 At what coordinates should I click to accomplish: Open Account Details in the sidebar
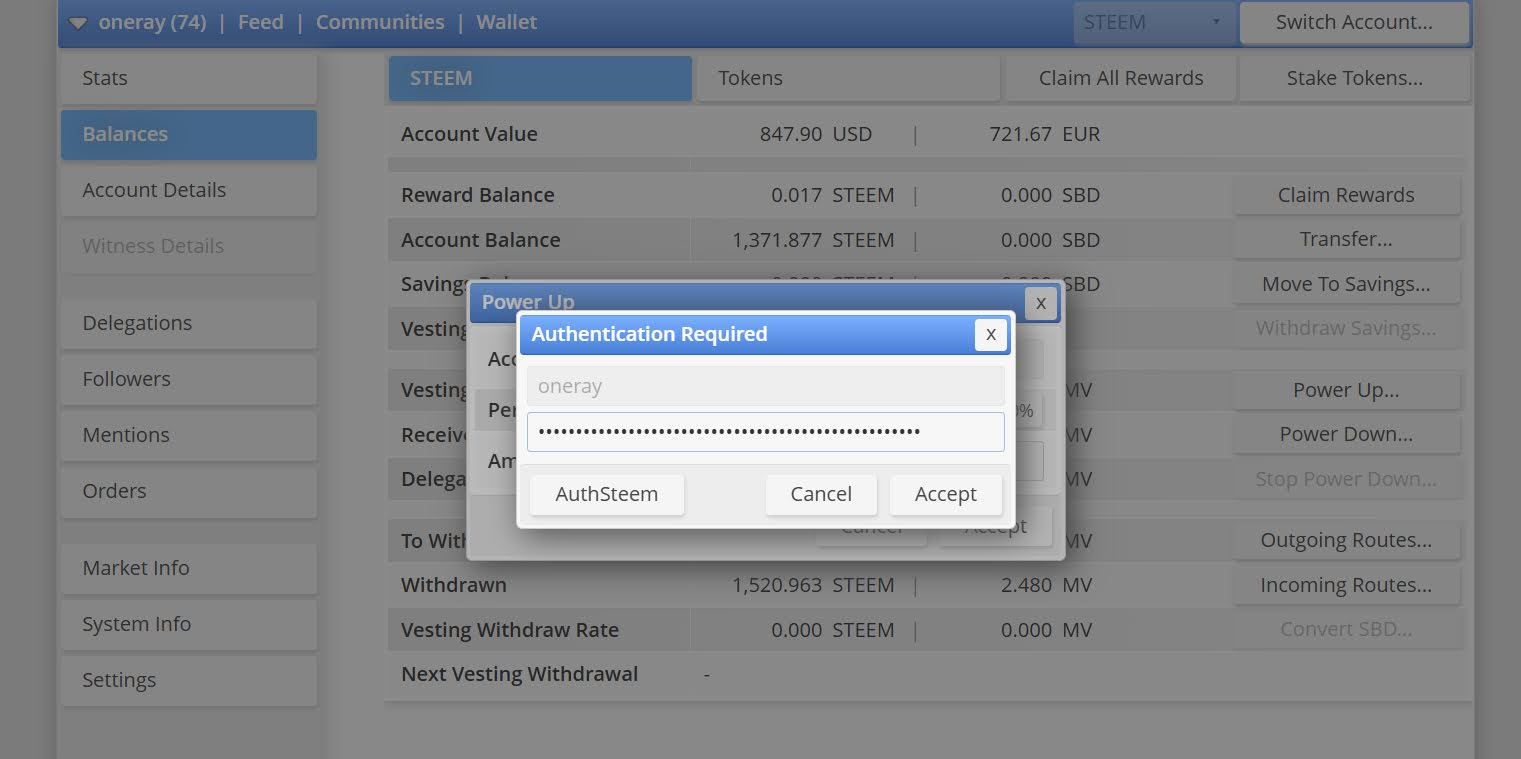(189, 190)
